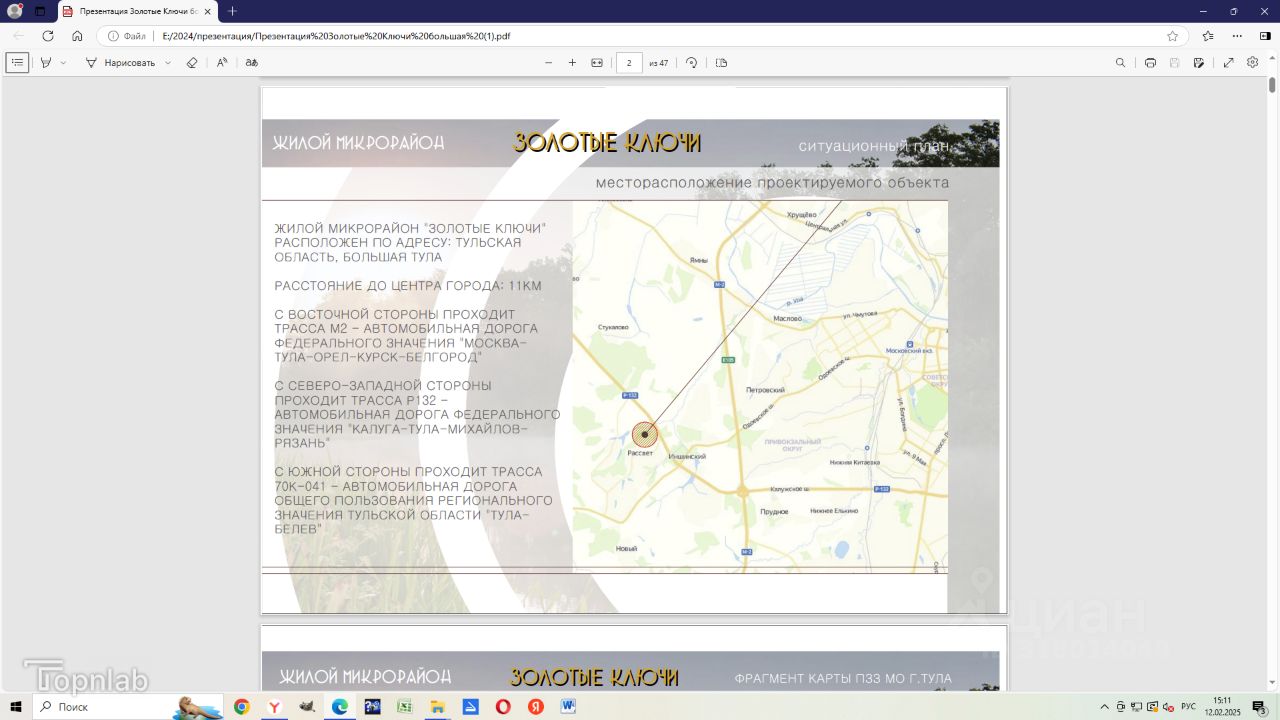Open File Explorer from taskbar
The image size is (1280, 720).
[438, 707]
